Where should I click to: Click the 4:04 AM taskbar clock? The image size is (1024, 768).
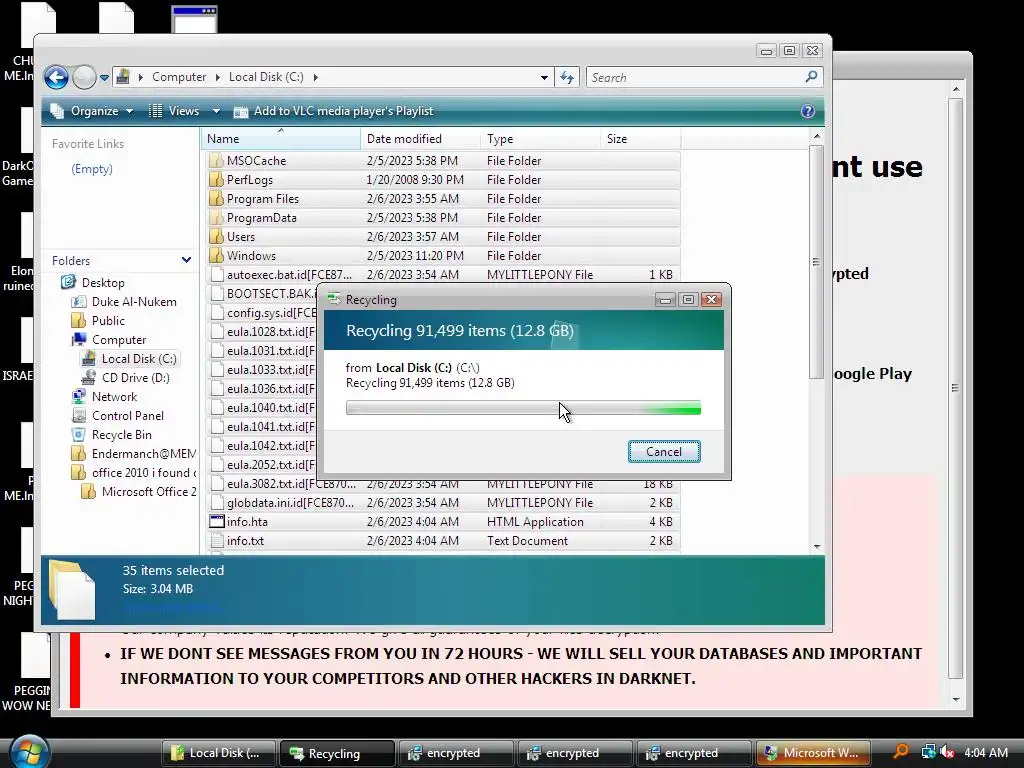coord(985,752)
